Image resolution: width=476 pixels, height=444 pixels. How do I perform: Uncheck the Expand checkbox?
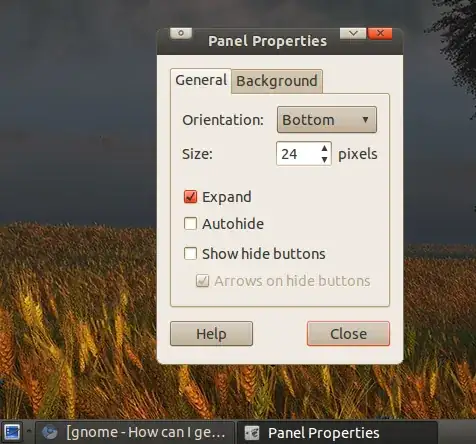click(190, 197)
